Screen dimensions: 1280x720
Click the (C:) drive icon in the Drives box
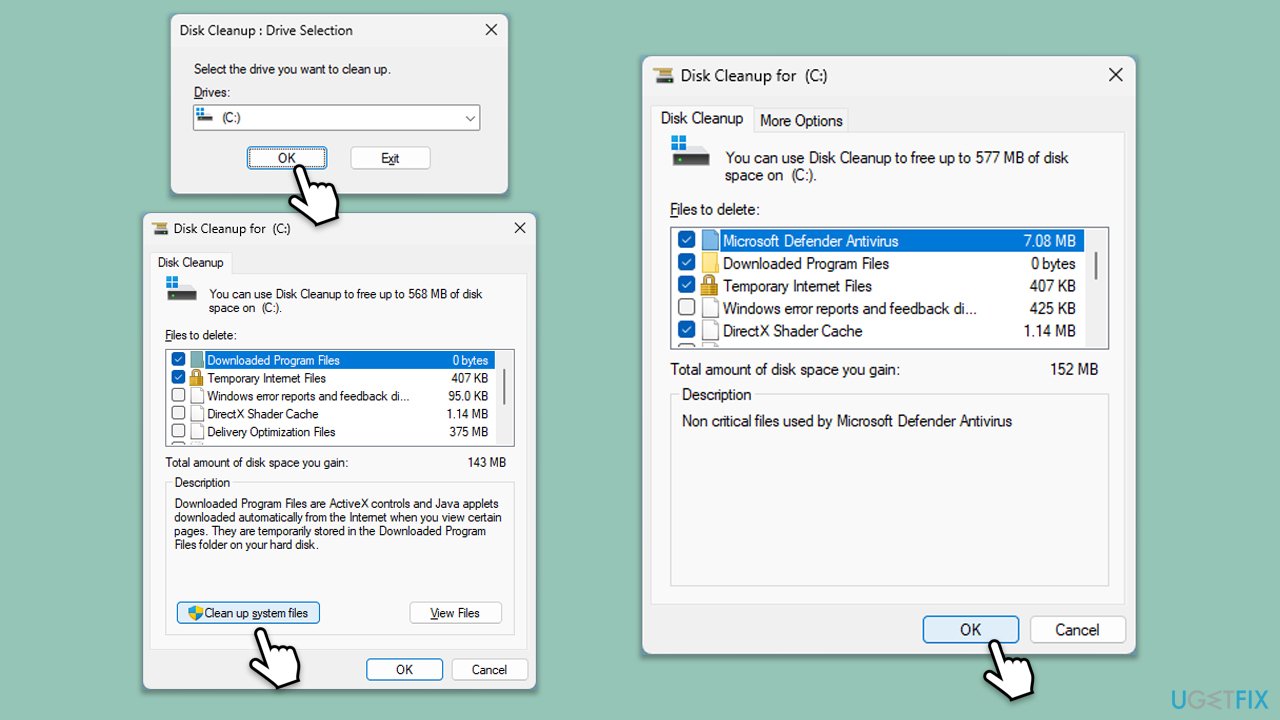coord(206,117)
